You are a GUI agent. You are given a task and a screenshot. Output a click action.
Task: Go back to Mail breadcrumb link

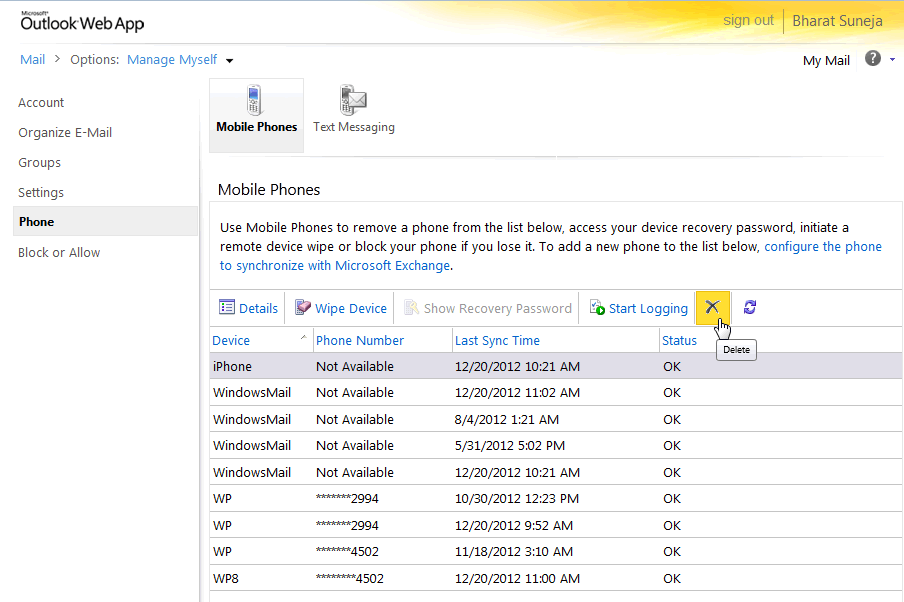pos(32,59)
